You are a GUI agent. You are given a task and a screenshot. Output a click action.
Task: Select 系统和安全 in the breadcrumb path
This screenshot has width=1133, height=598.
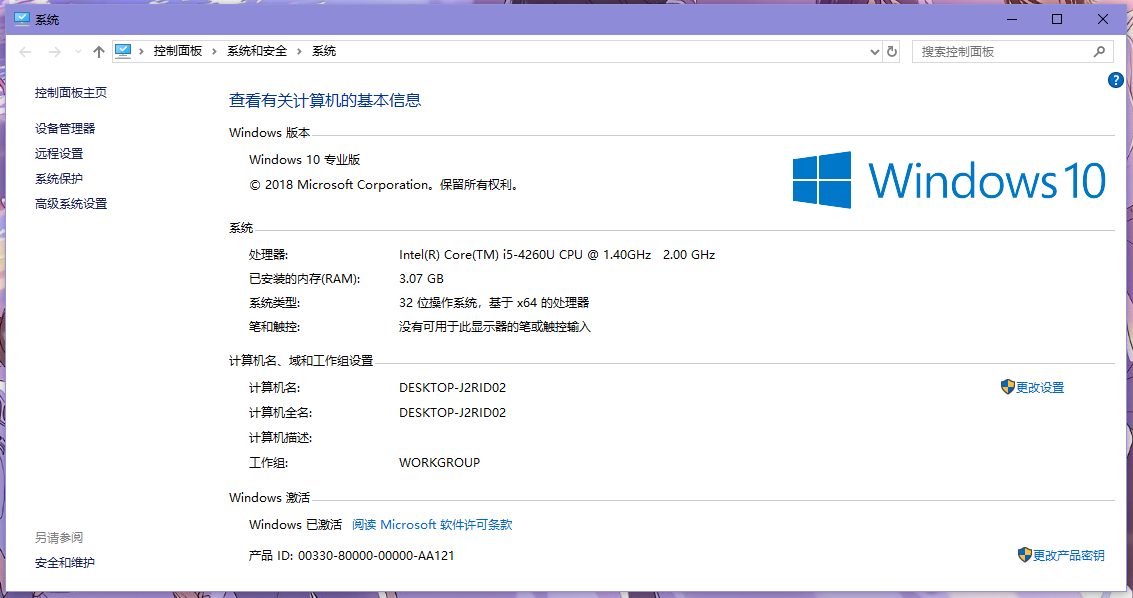[x=257, y=51]
